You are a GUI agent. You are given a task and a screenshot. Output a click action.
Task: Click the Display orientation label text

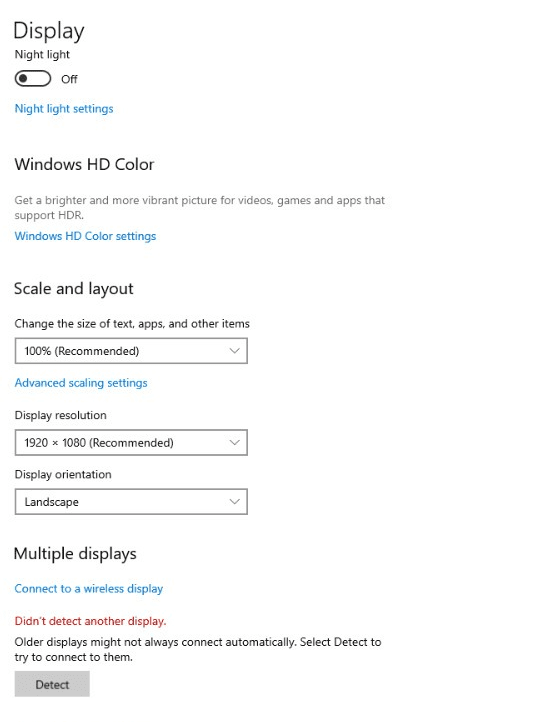63,475
